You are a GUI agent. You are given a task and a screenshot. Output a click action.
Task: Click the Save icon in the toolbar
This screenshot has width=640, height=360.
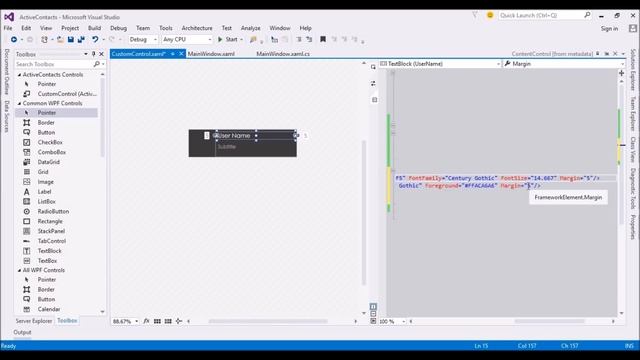(x=71, y=40)
